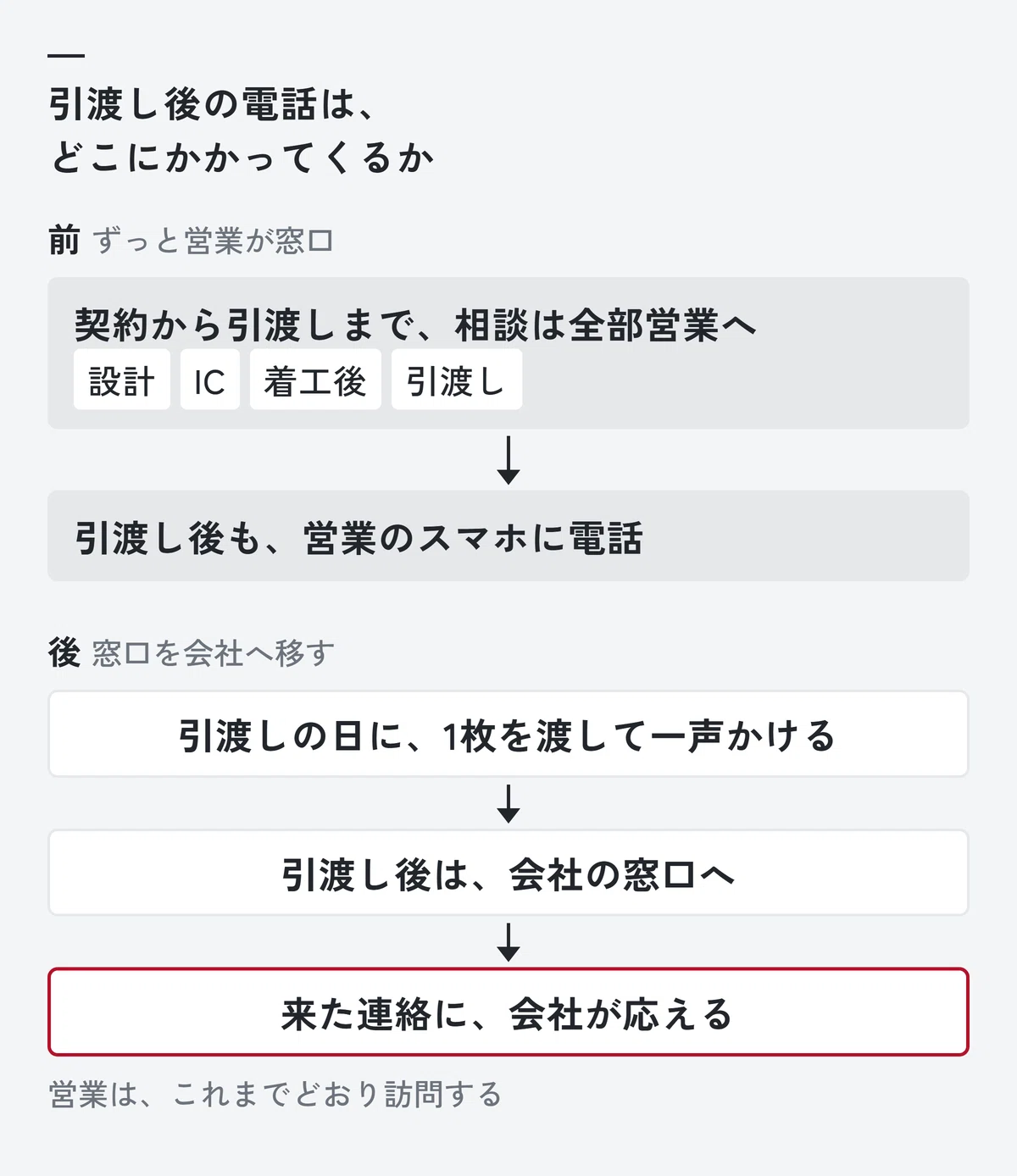Screen dimensions: 1017x1176
Task: Click the title line どこにかかってくるか
Action: (242, 158)
